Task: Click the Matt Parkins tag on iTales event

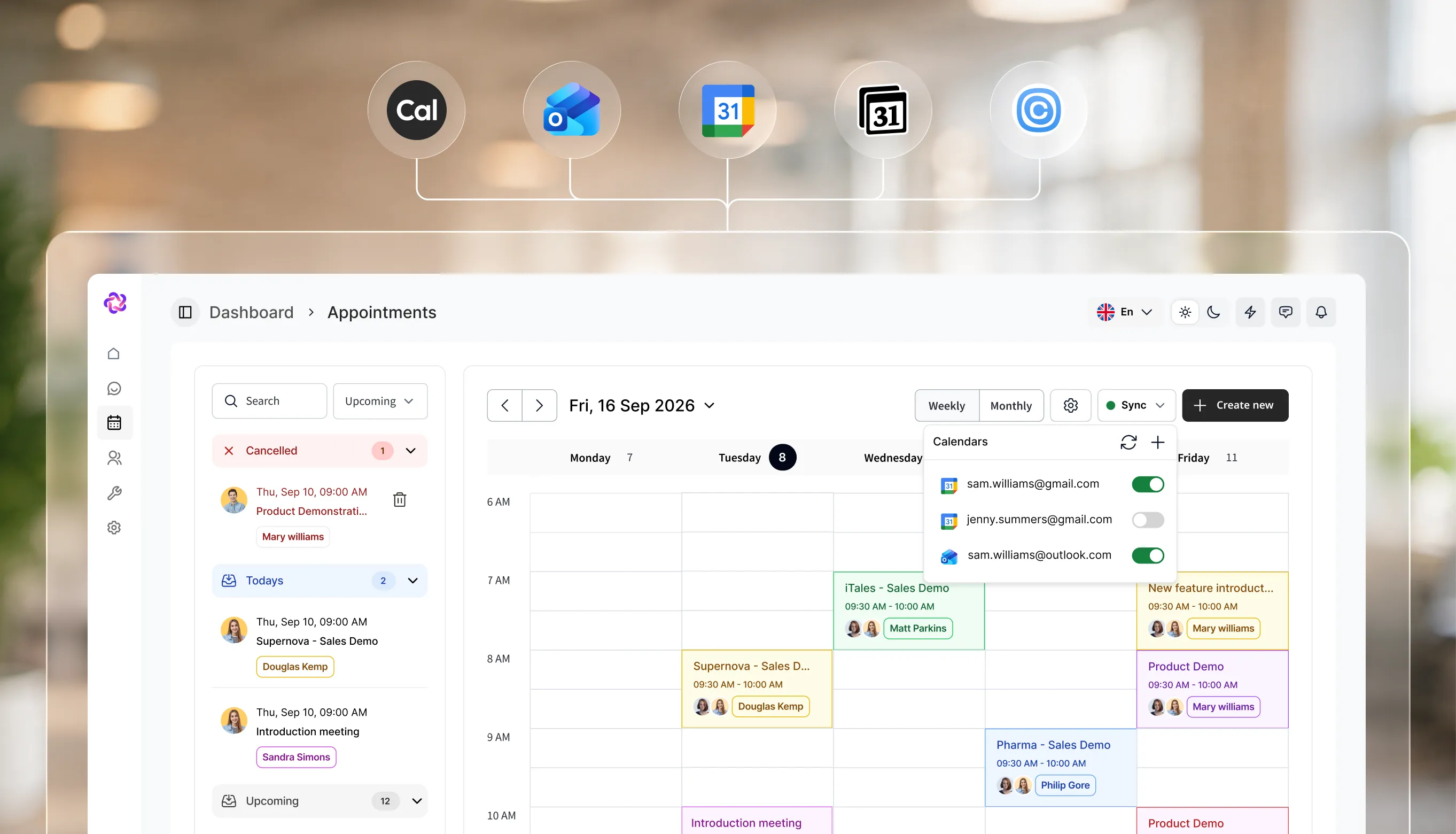Action: coord(918,628)
